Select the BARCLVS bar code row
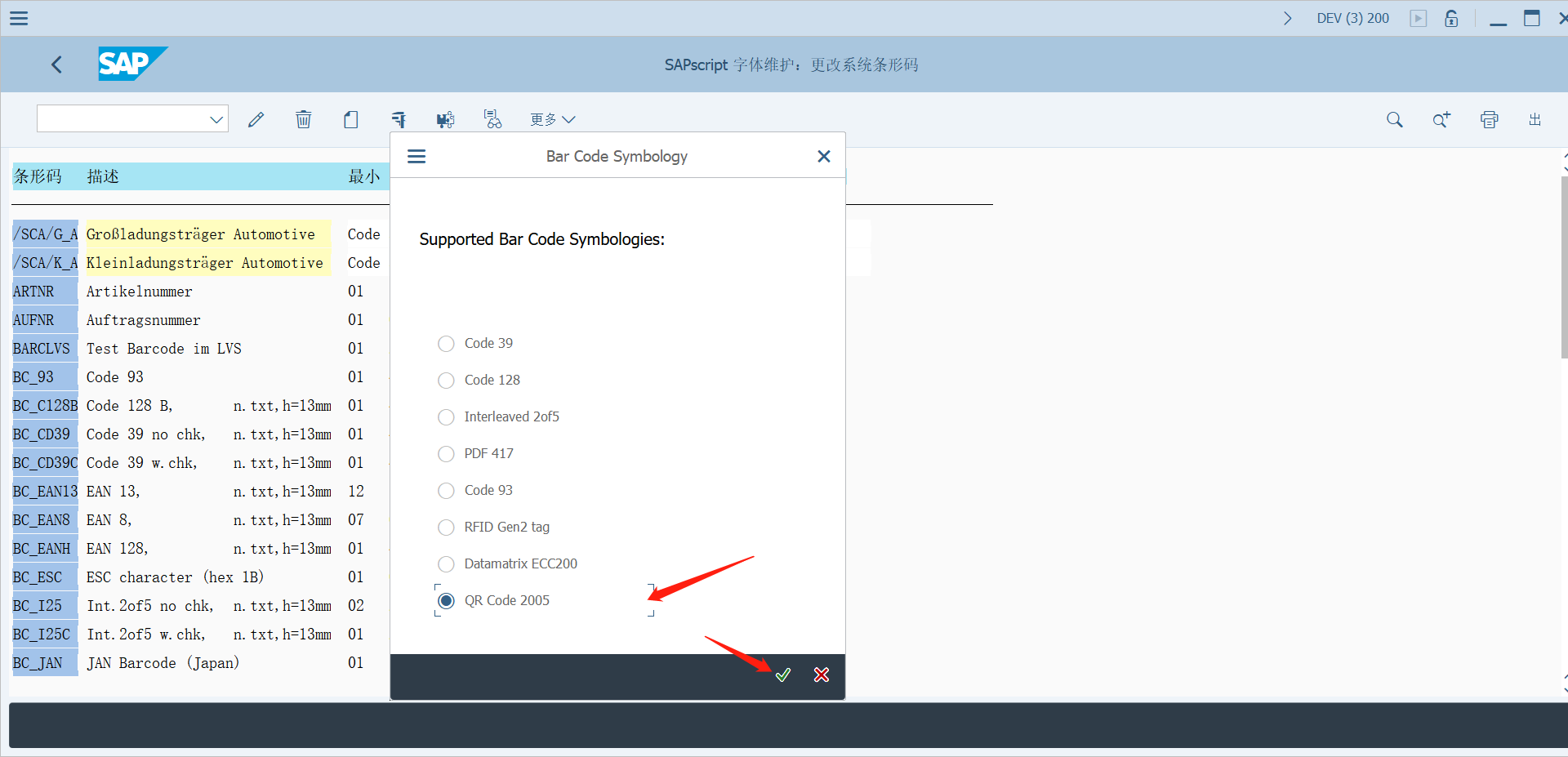Image resolution: width=1568 pixels, height=757 pixels. click(45, 349)
